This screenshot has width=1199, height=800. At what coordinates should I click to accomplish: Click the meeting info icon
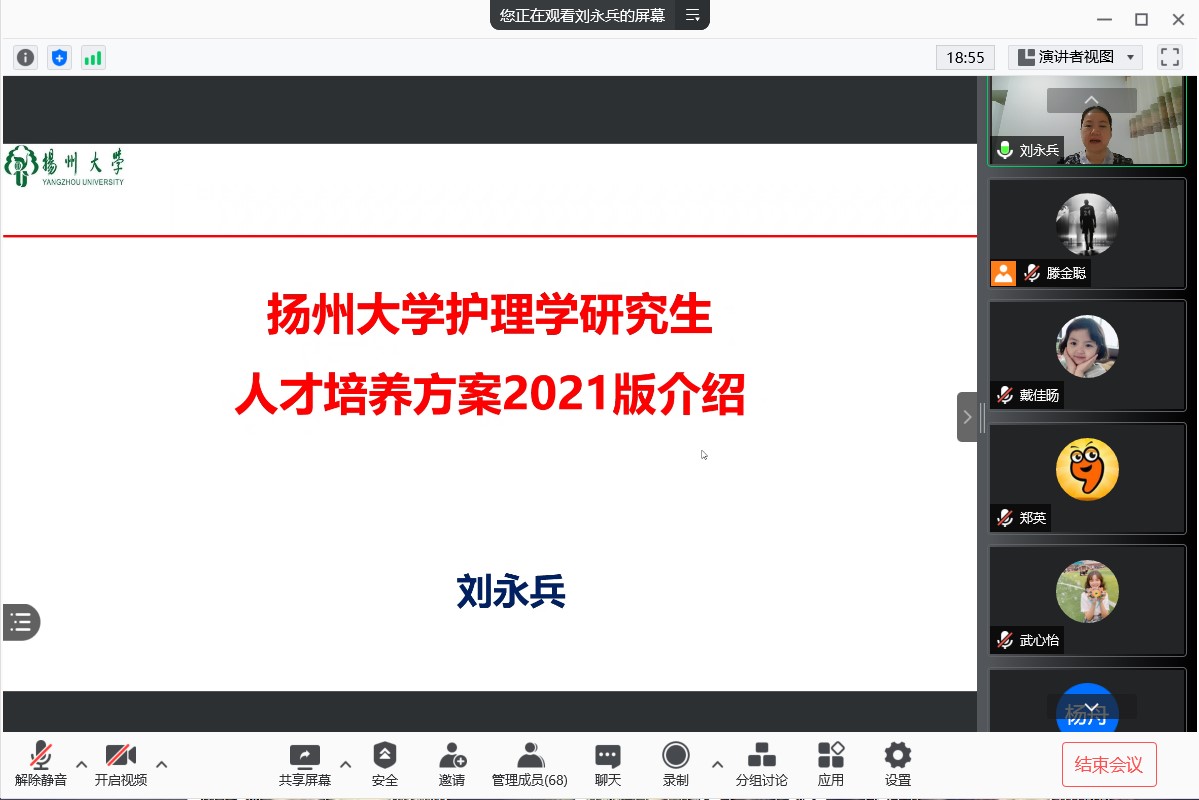click(x=26, y=58)
